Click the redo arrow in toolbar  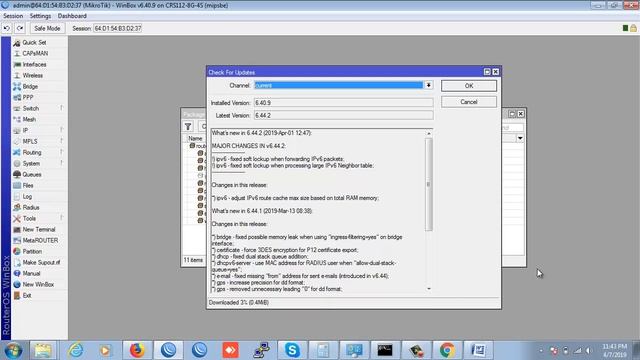pyautogui.click(x=20, y=28)
